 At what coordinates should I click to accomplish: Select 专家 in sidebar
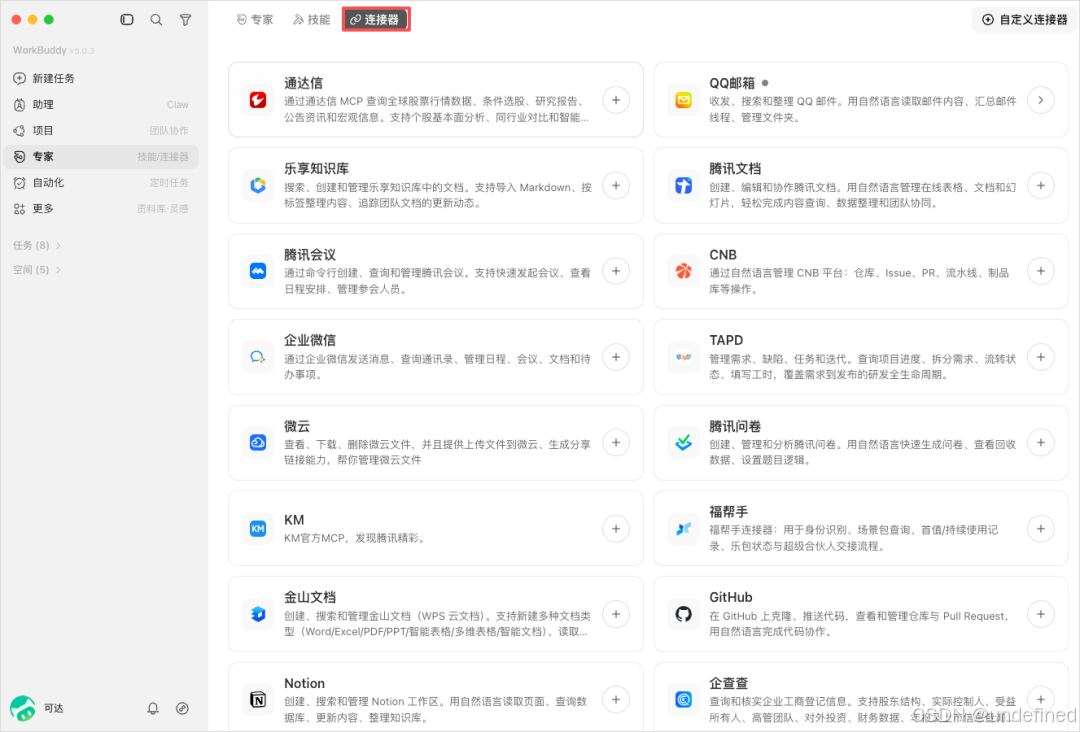point(101,156)
